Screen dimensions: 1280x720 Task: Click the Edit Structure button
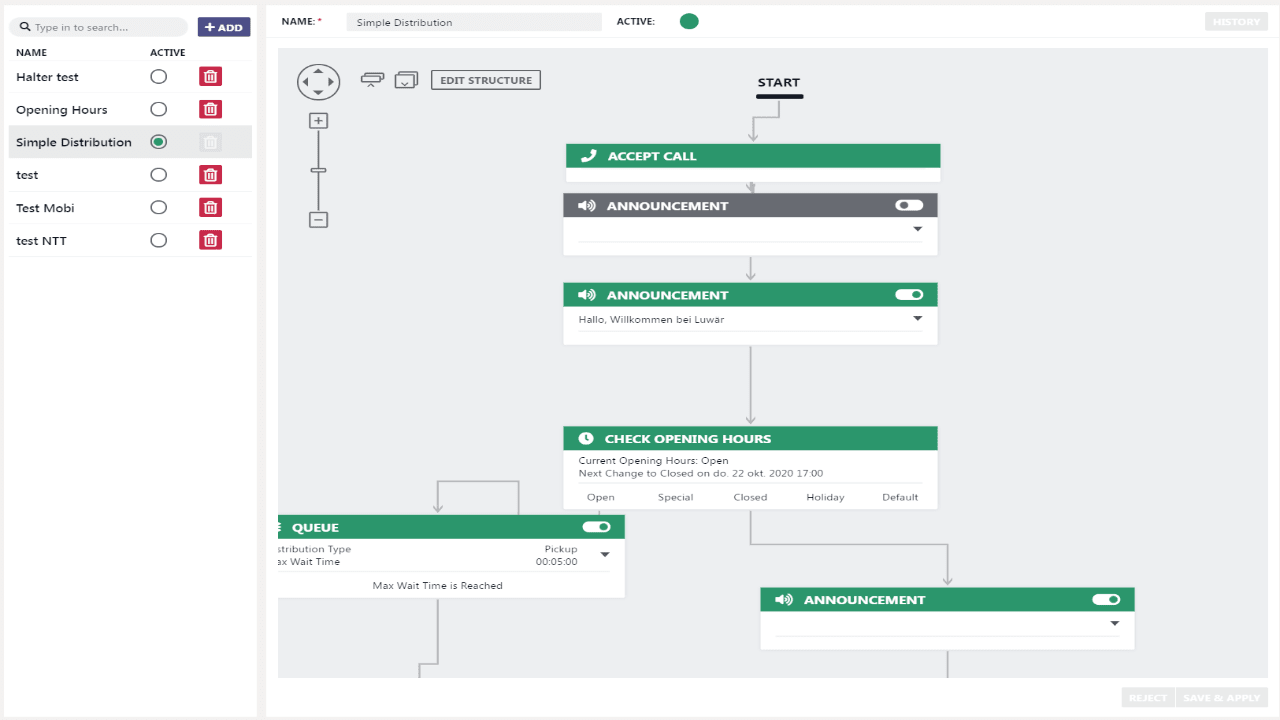[x=486, y=80]
